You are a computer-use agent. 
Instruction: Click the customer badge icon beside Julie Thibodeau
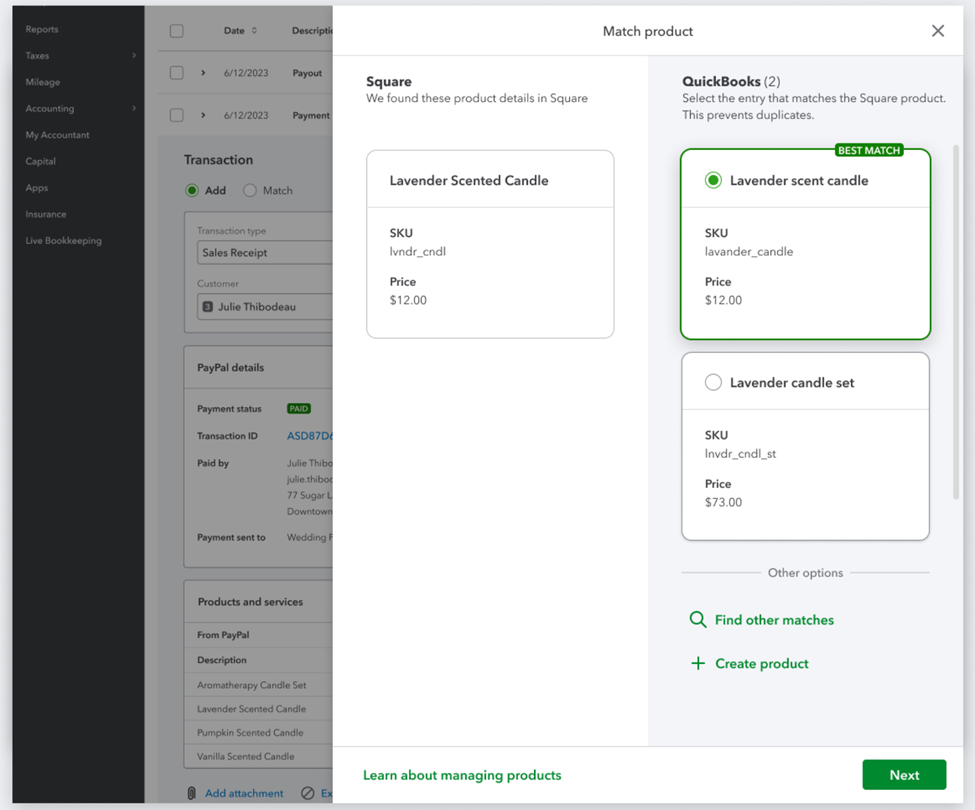(208, 306)
